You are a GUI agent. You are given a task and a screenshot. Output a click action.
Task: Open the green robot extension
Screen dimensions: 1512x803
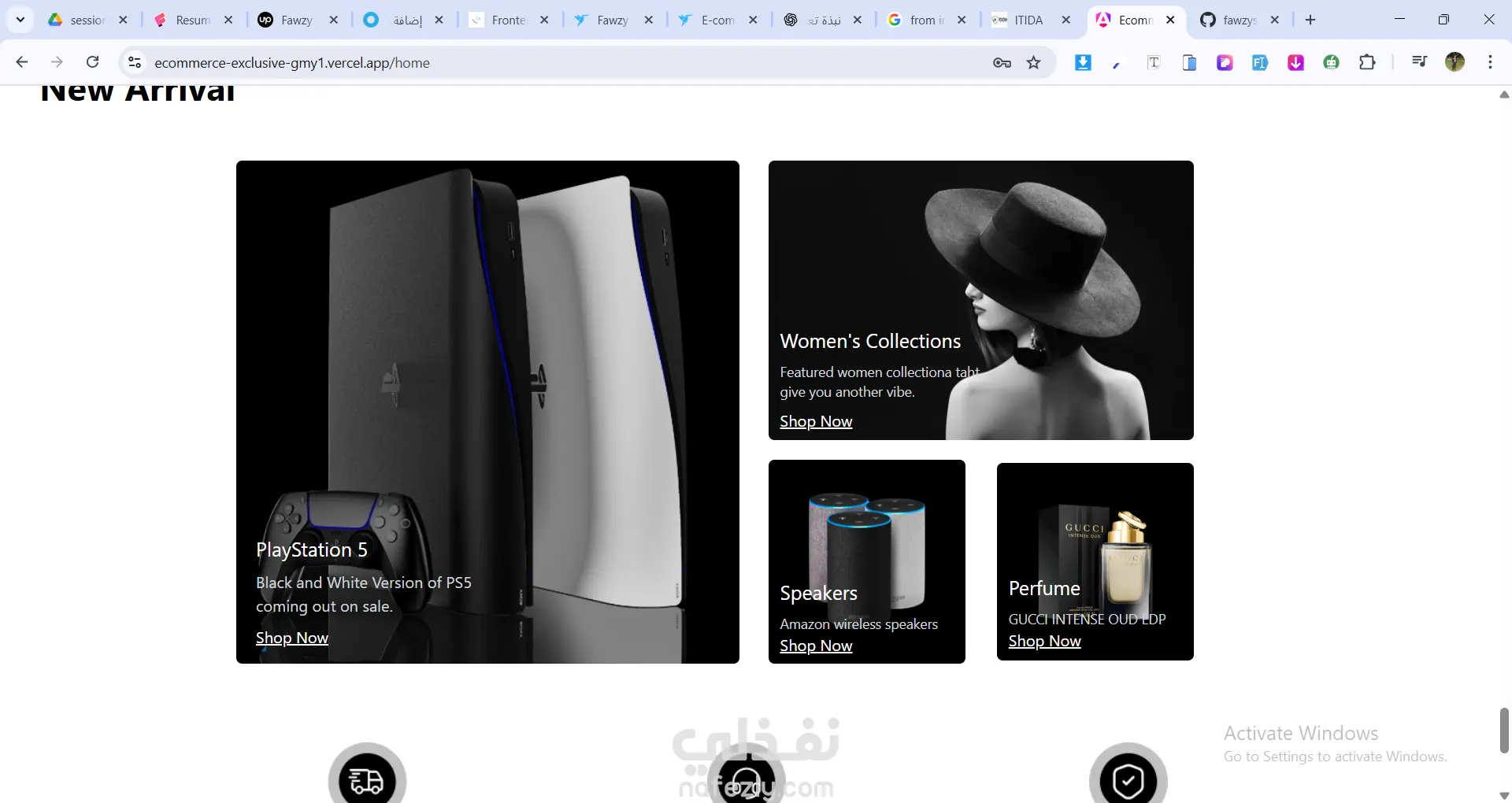1332,62
